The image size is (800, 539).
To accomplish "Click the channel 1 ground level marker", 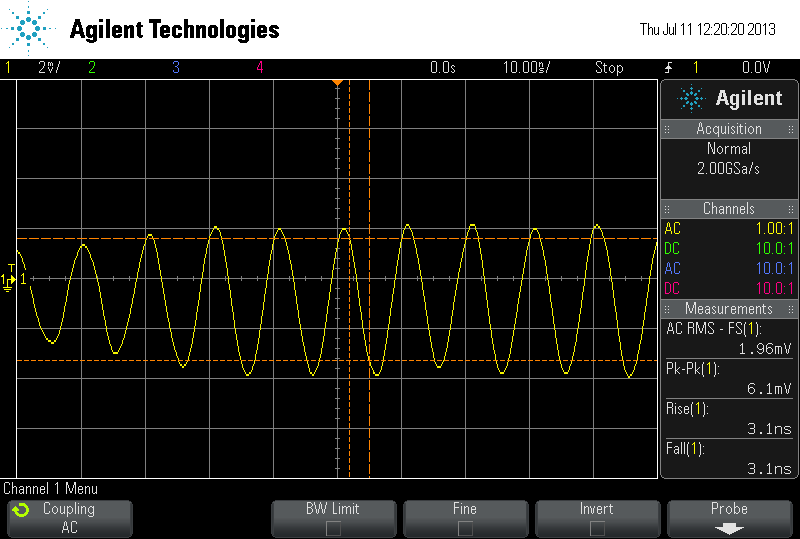I will 8,280.
